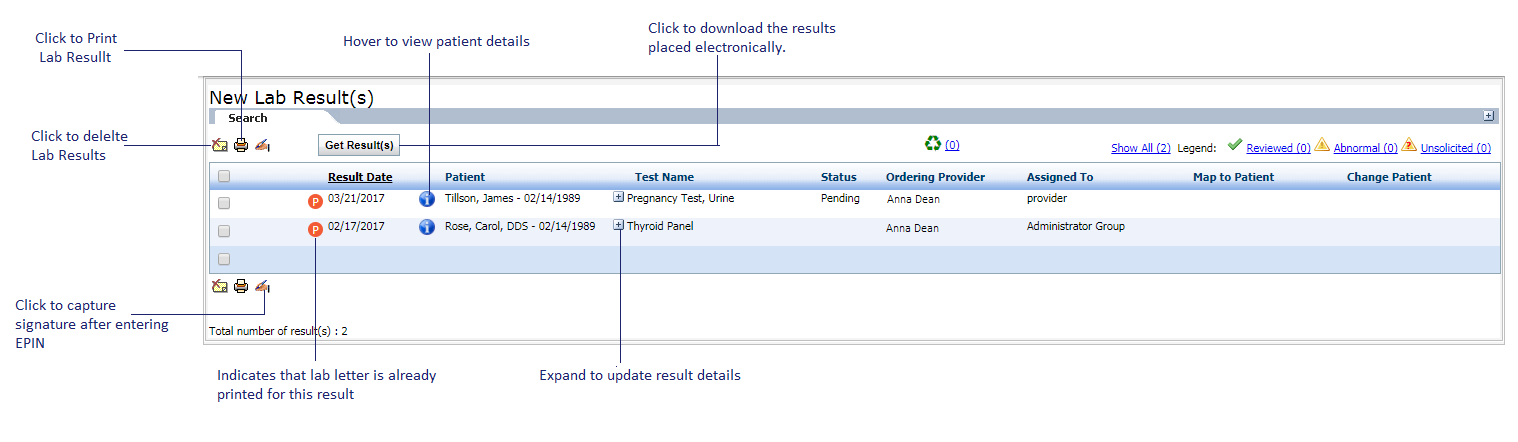Image resolution: width=1518 pixels, height=442 pixels.
Task: Click the green Reviewed checkmark legend icon
Action: click(1235, 145)
